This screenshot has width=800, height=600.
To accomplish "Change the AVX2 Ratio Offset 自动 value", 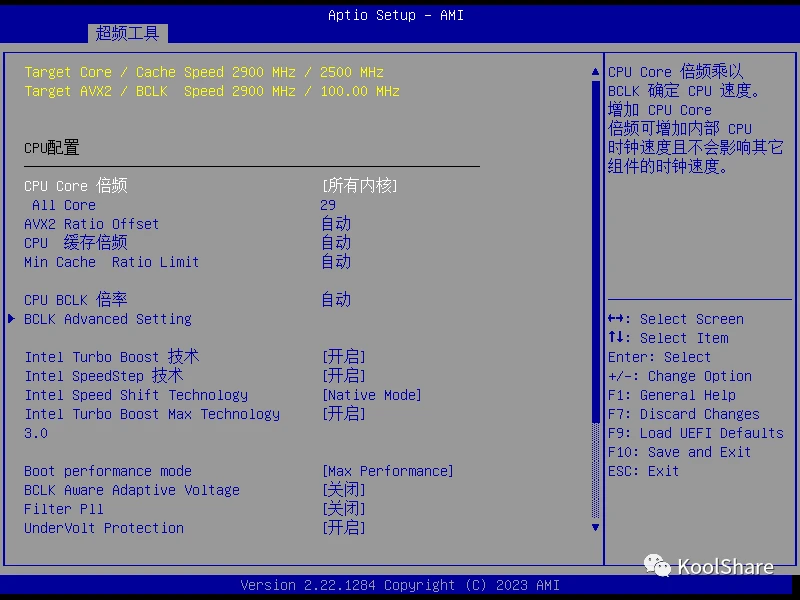I will click(x=336, y=224).
